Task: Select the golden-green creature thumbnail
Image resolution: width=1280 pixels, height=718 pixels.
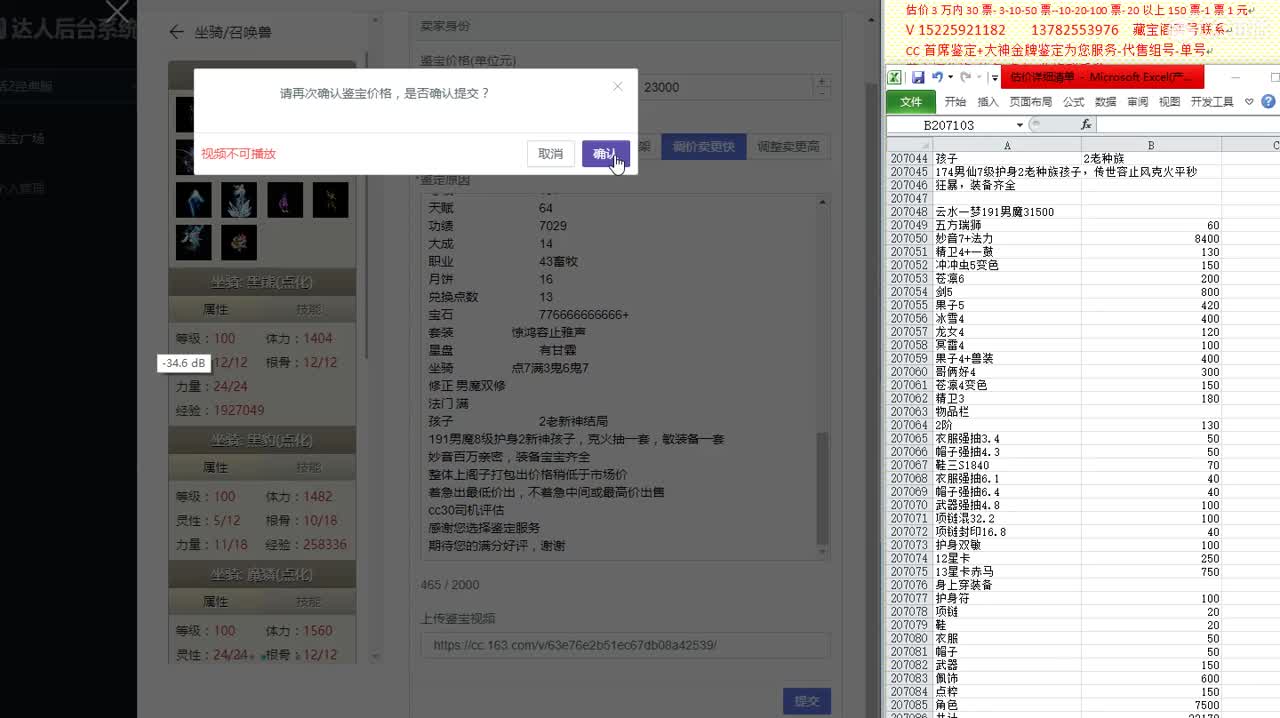Action: (x=331, y=200)
